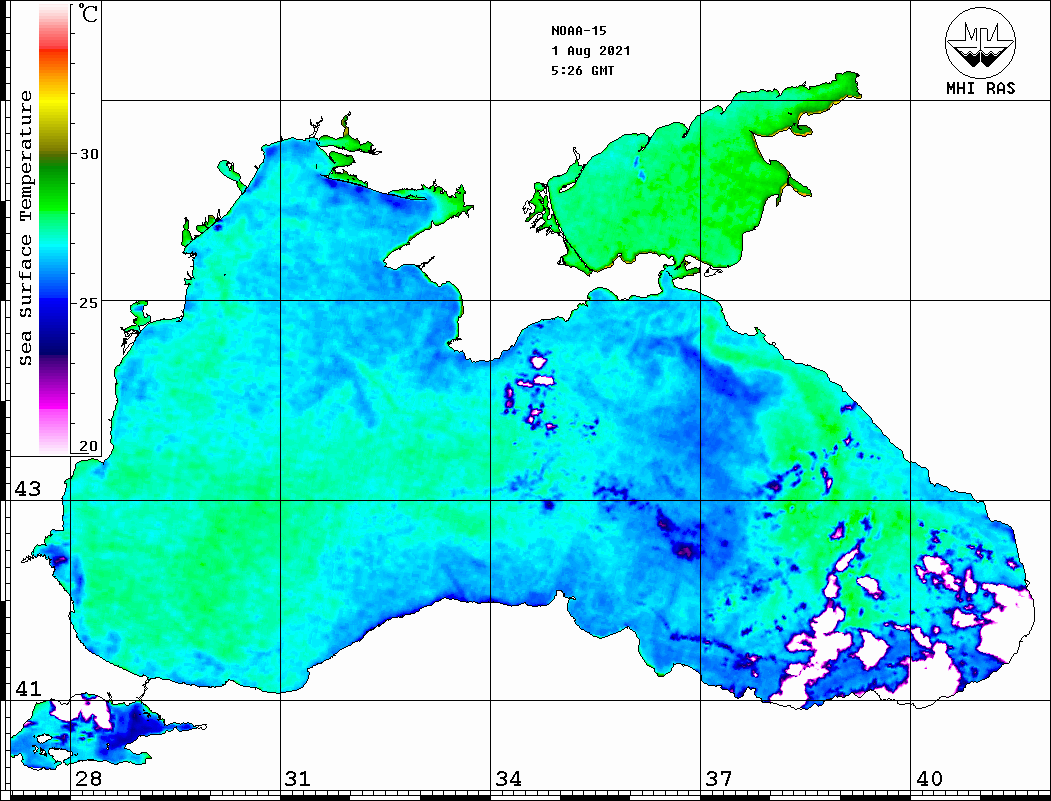This screenshot has width=1051, height=801.
Task: Click longitude label '37'
Action: pyautogui.click(x=719, y=778)
